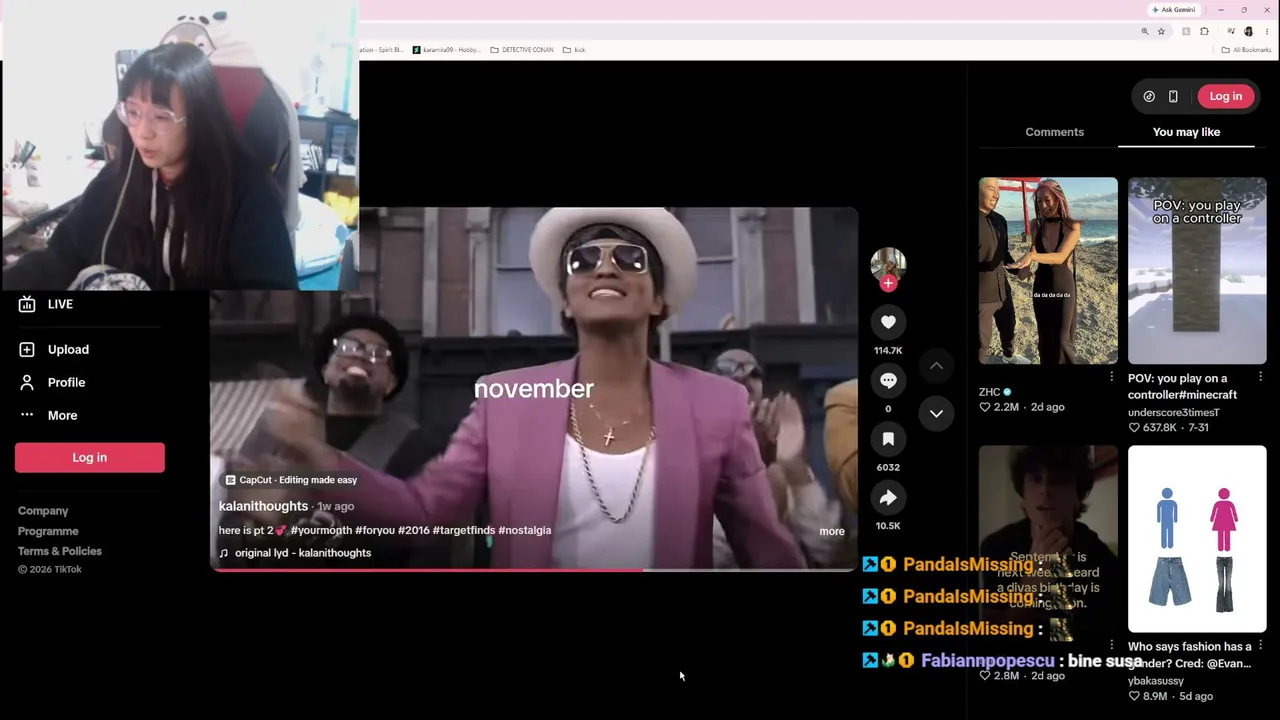
Task: Open Chrome three-dot menu
Action: point(1267,31)
